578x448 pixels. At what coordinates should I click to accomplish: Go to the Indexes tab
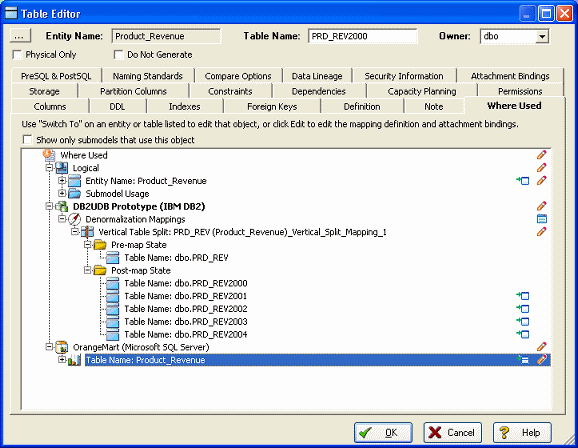click(185, 107)
